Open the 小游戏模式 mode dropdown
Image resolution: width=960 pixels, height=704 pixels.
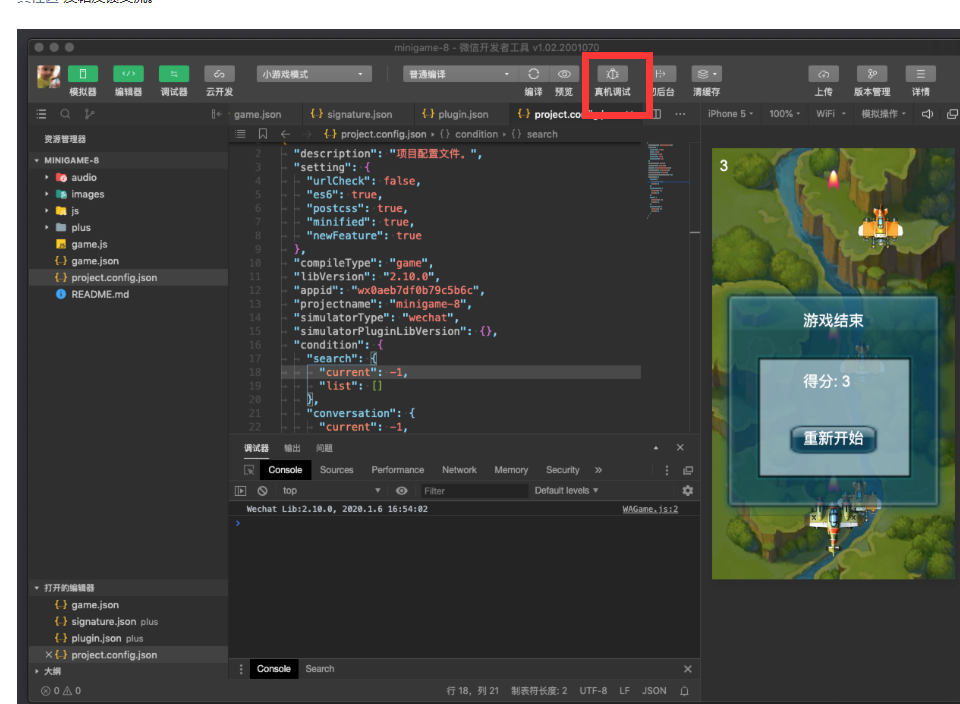point(314,74)
